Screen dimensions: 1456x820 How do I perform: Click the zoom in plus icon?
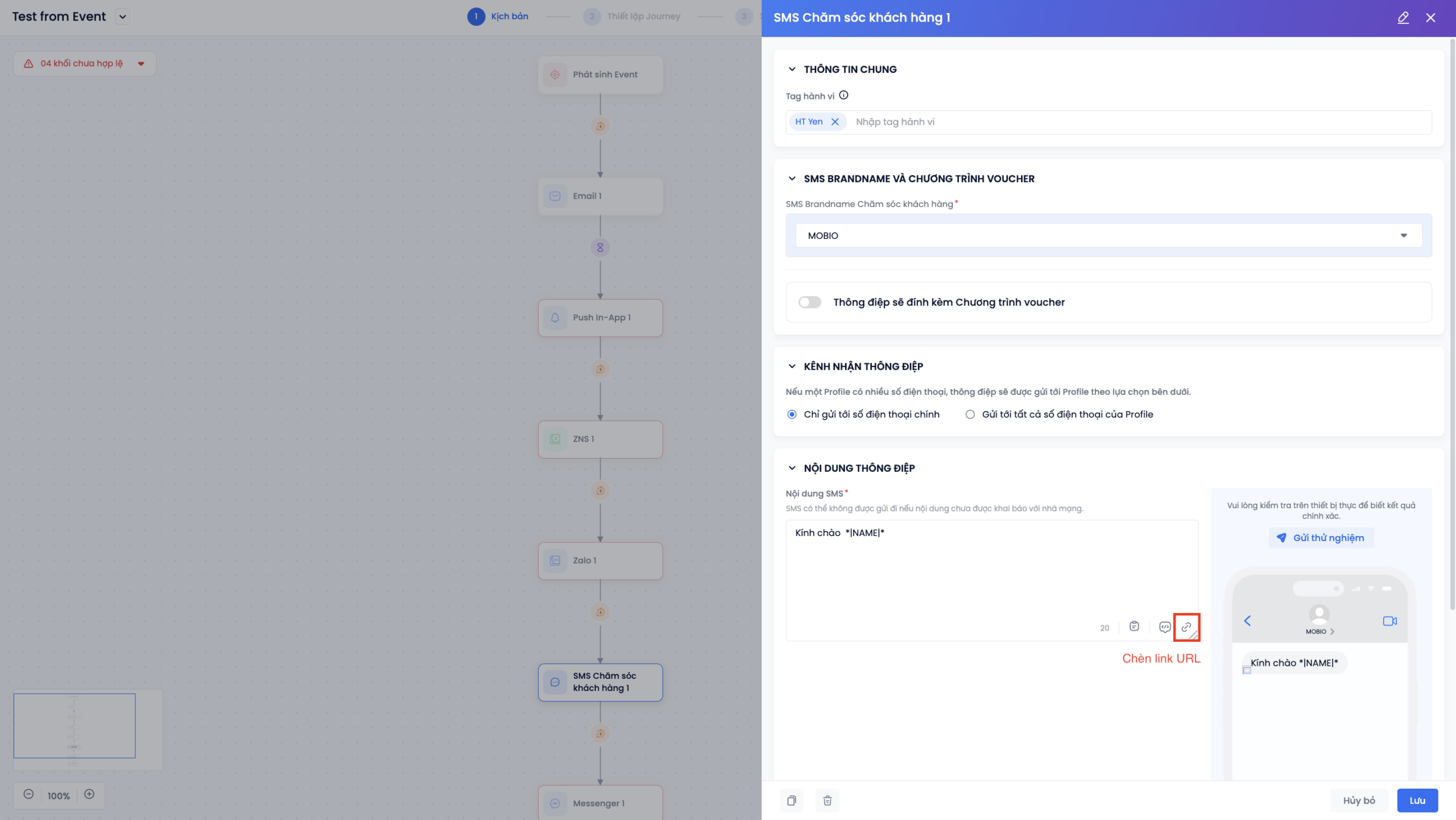tap(89, 794)
